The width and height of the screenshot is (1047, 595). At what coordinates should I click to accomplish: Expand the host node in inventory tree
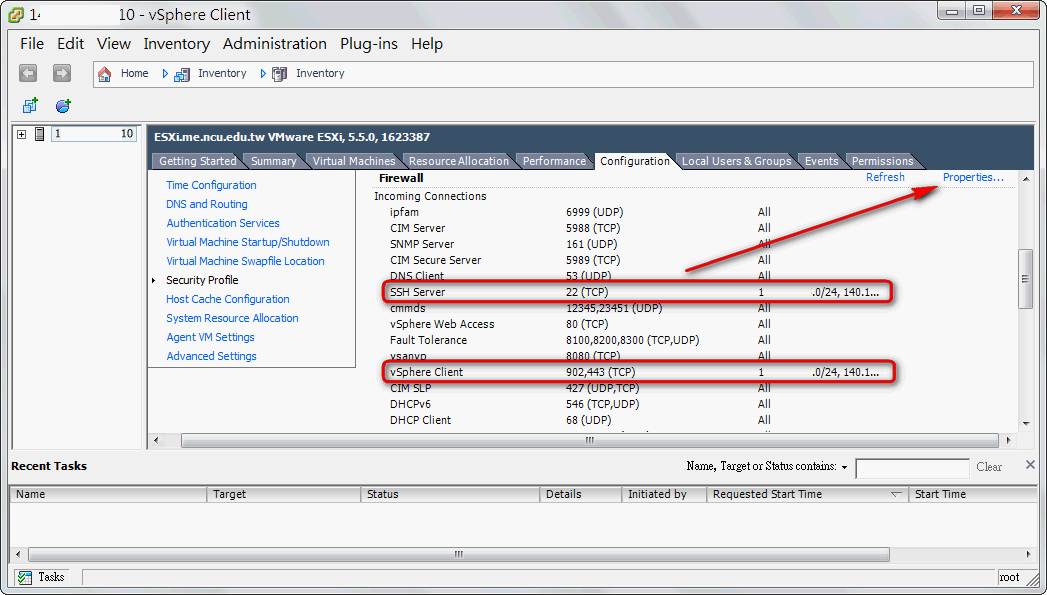pos(21,134)
